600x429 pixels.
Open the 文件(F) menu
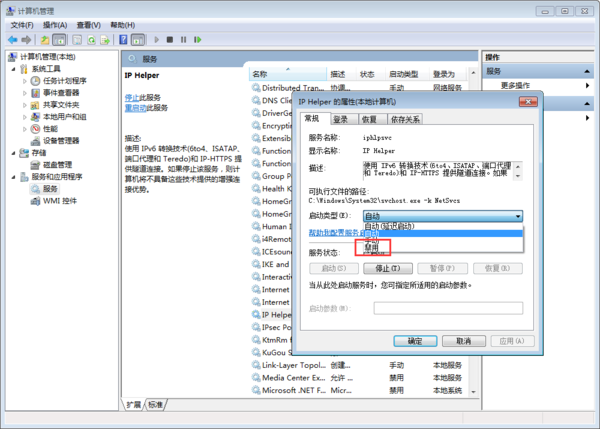(22, 25)
